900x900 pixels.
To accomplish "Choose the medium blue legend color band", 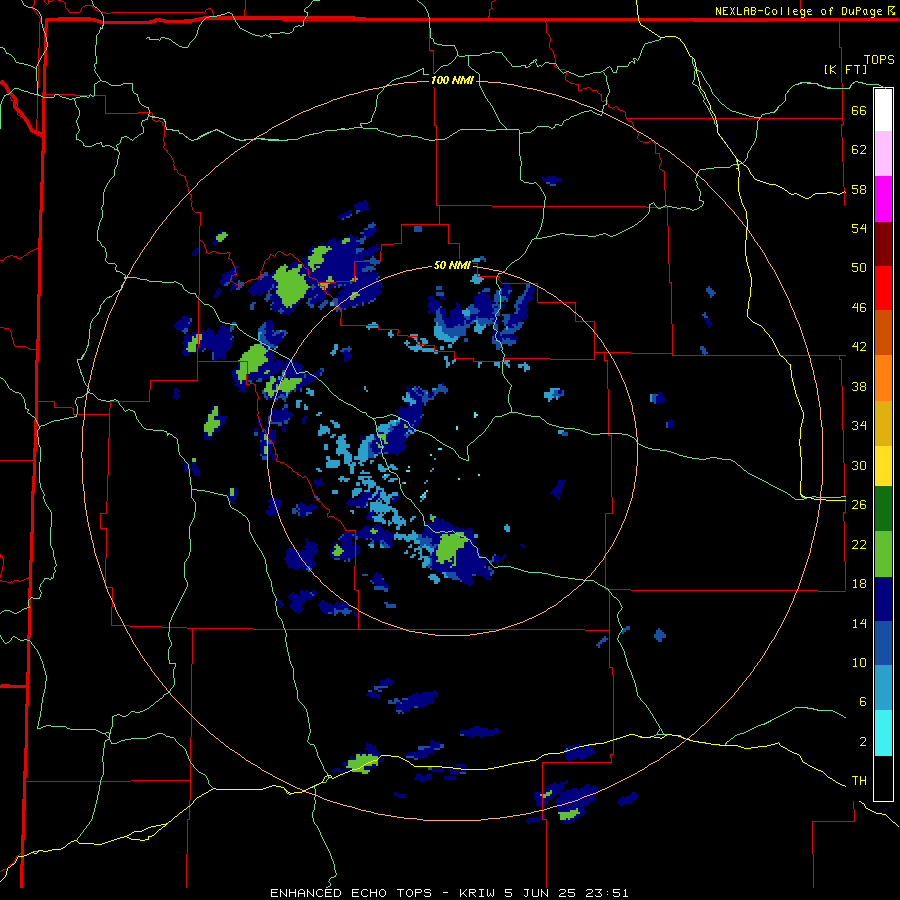I will [x=883, y=643].
